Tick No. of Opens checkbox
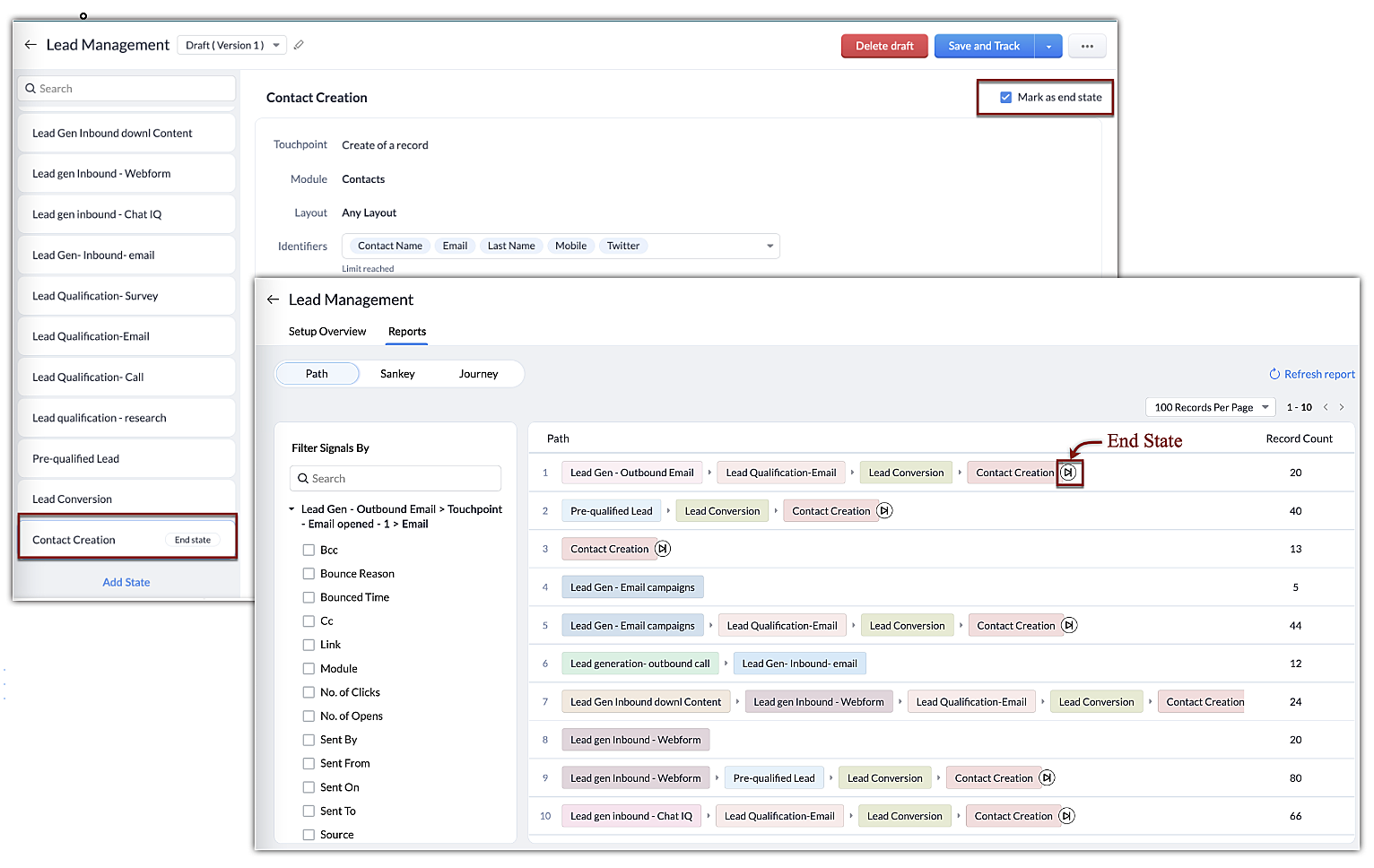This screenshot has width=1374, height=868. click(x=309, y=716)
